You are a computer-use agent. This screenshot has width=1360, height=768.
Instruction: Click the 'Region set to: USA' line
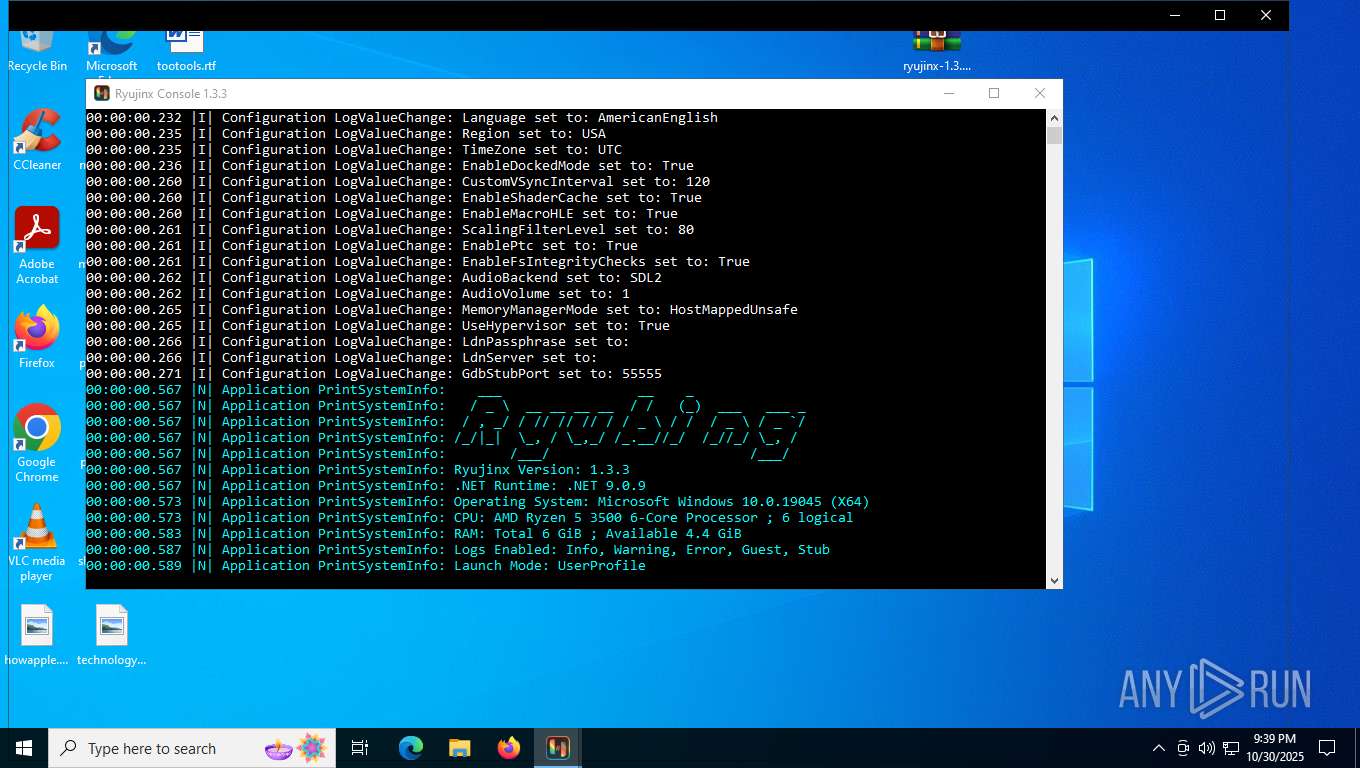click(346, 134)
